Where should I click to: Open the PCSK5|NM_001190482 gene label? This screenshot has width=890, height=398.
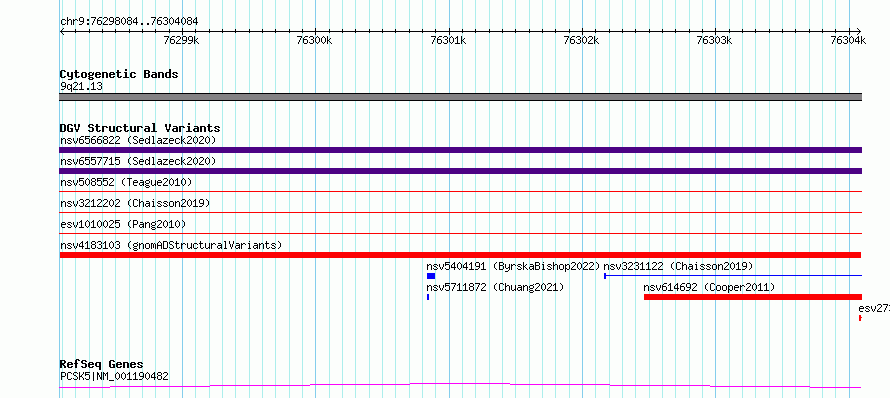coord(114,376)
